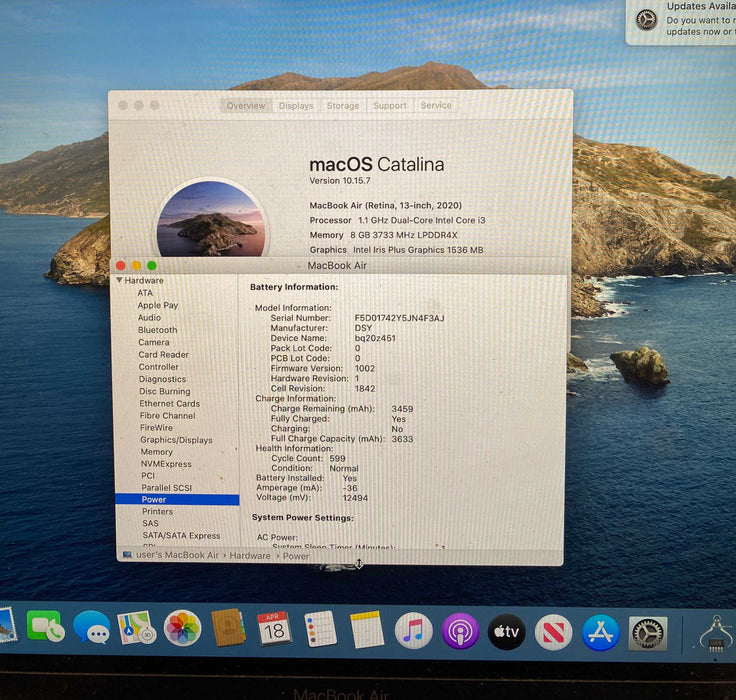Click the Cycle Count value 599
This screenshot has width=736, height=700.
tap(337, 458)
